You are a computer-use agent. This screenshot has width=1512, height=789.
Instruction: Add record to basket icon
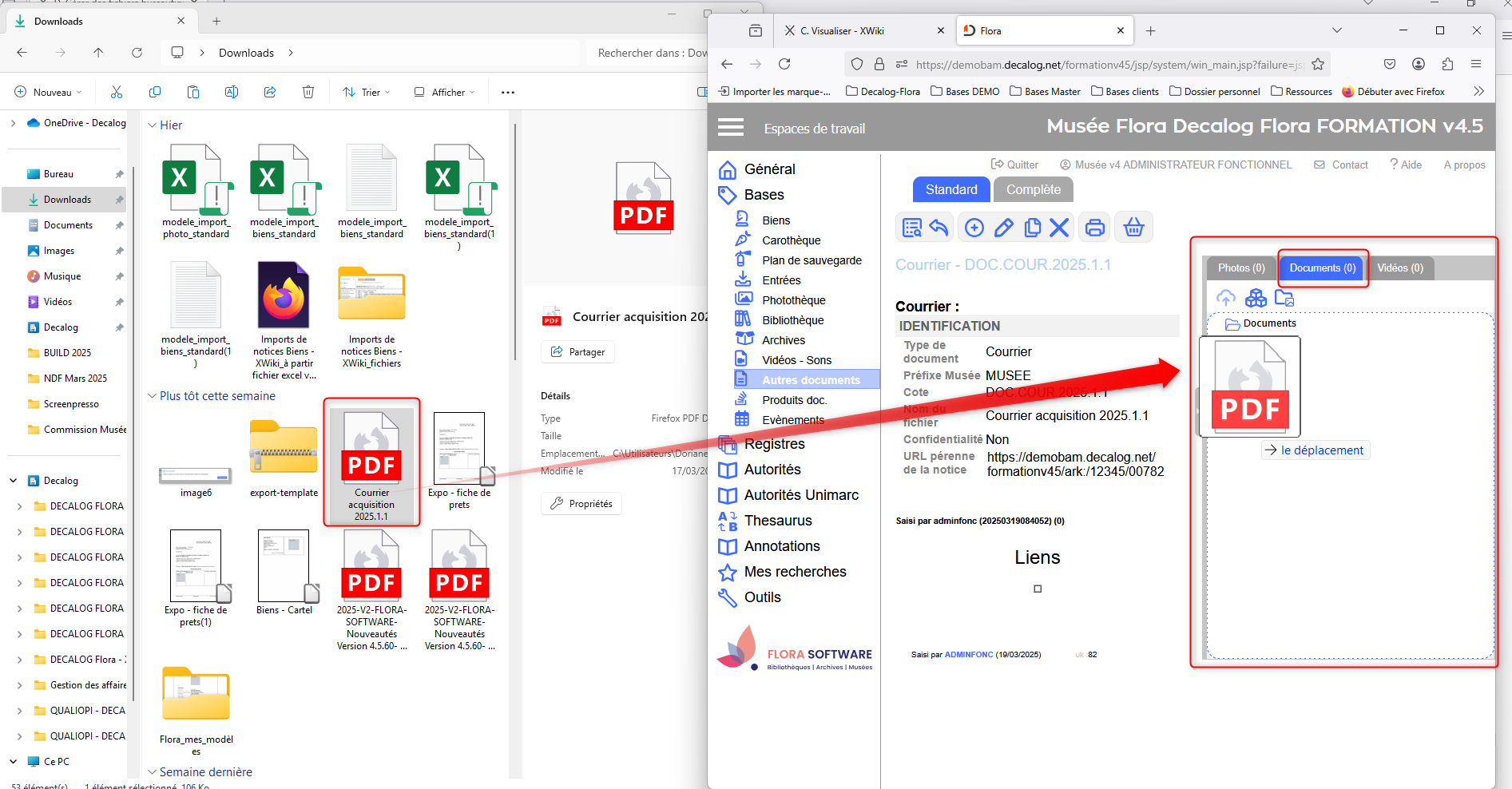[x=1133, y=228]
